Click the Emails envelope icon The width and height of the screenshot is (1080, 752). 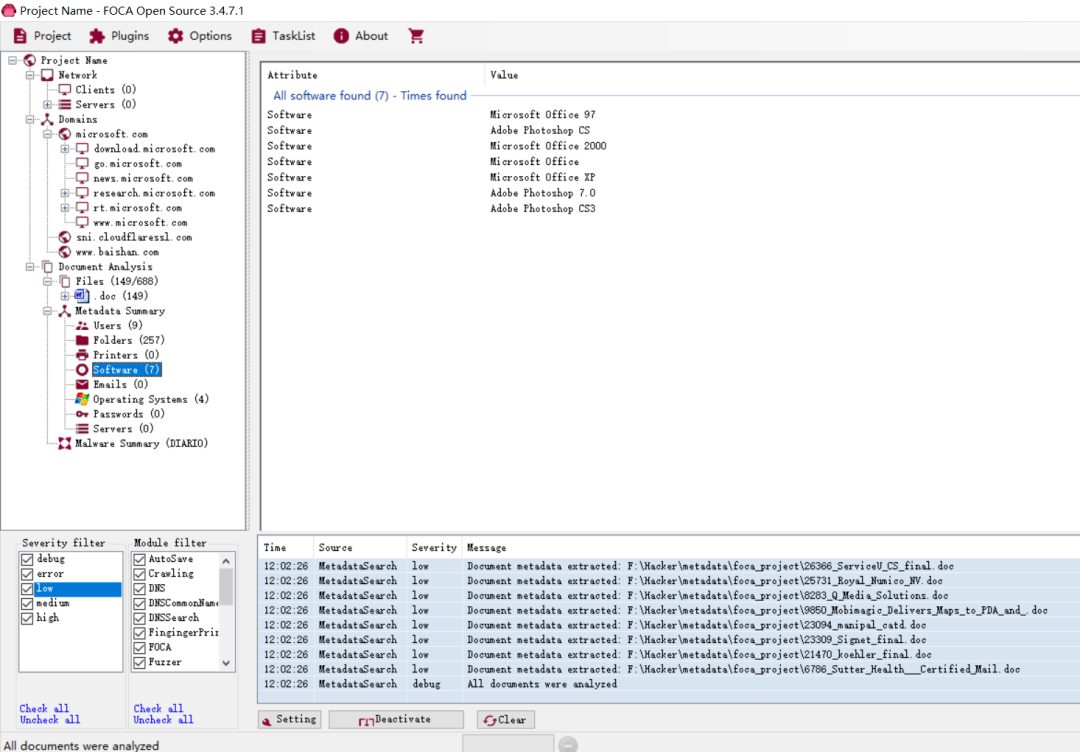pos(82,384)
